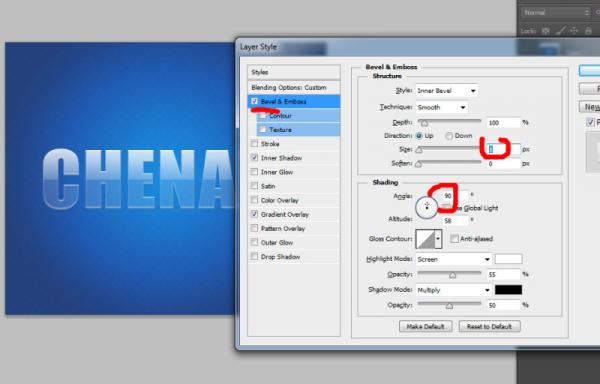
Task: Click the Angle dial in Shading
Action: [x=427, y=208]
